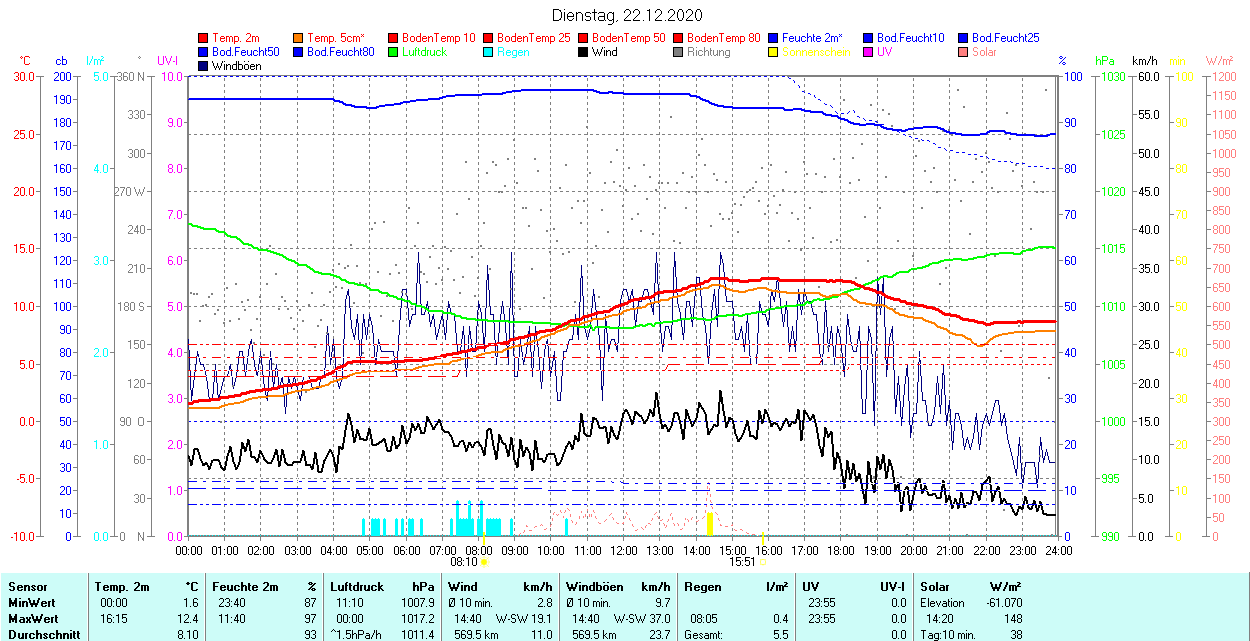Click the 12:00 label on time axis
Screen dimensions: 1250x641
[624, 550]
